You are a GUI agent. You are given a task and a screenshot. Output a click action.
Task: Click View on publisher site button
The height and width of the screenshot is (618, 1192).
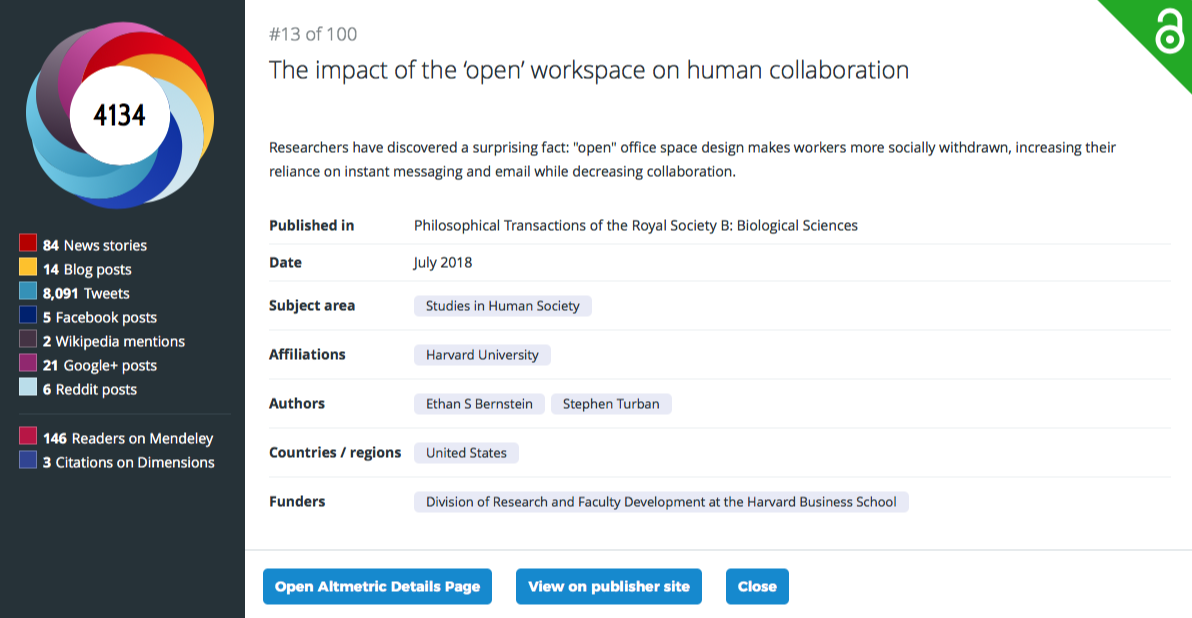[x=609, y=586]
